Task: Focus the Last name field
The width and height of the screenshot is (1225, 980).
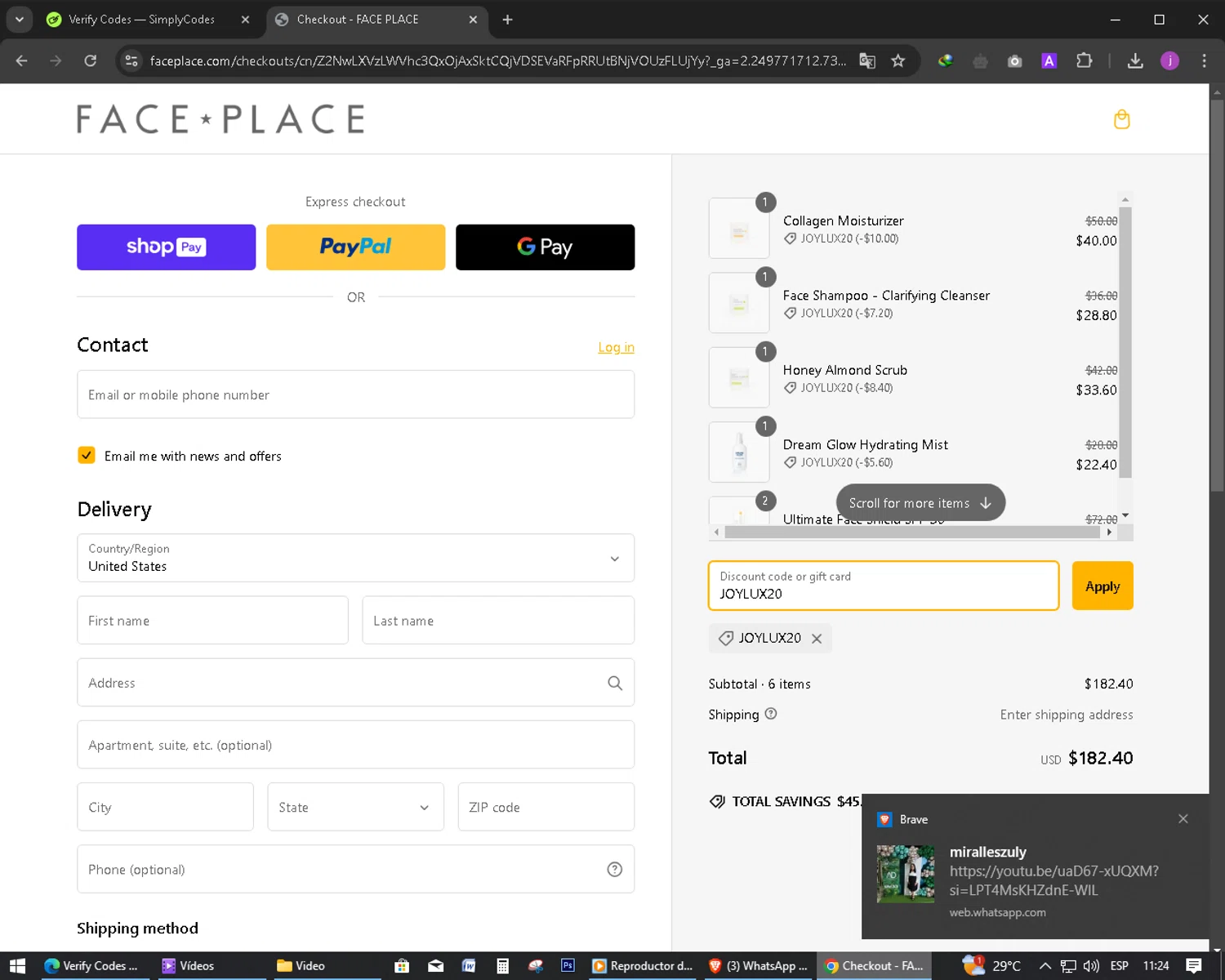Action: [x=498, y=621]
